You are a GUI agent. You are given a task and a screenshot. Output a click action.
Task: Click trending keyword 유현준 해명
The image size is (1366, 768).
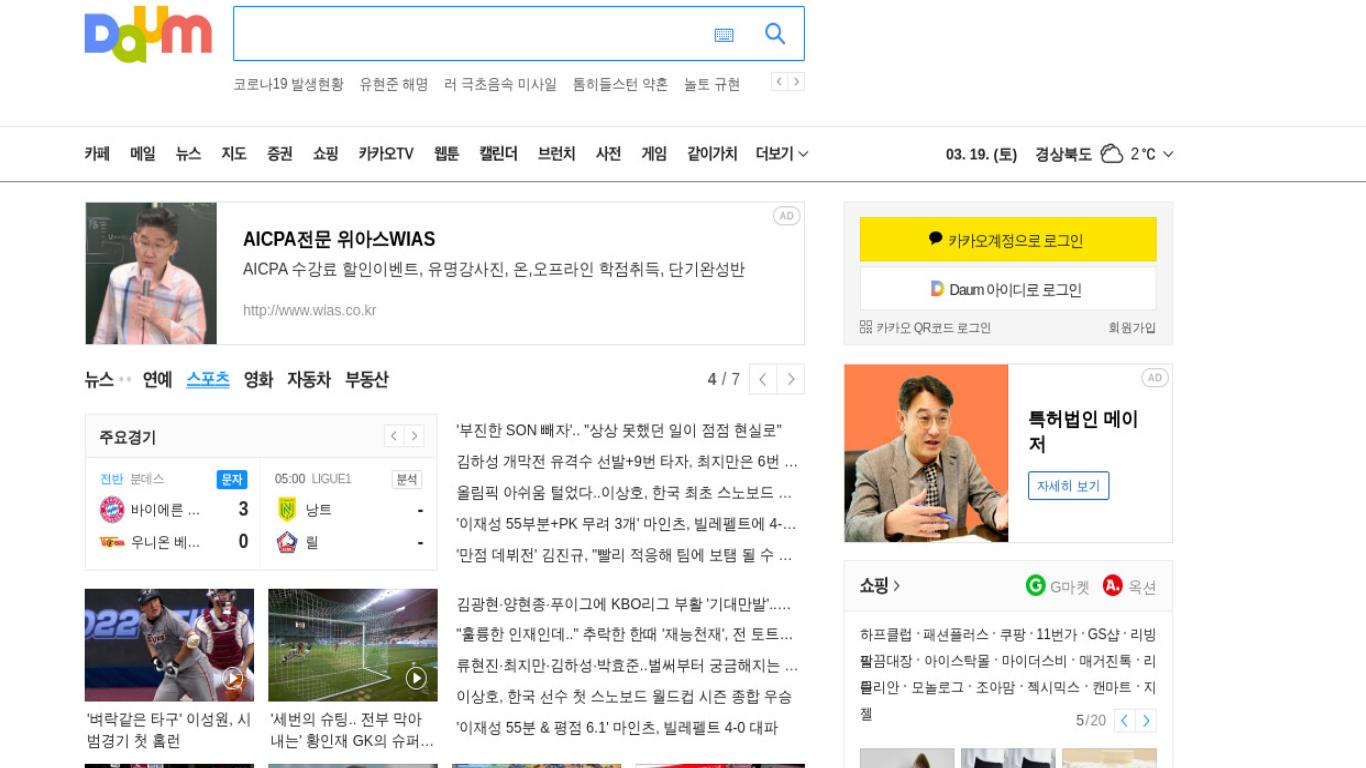point(394,84)
